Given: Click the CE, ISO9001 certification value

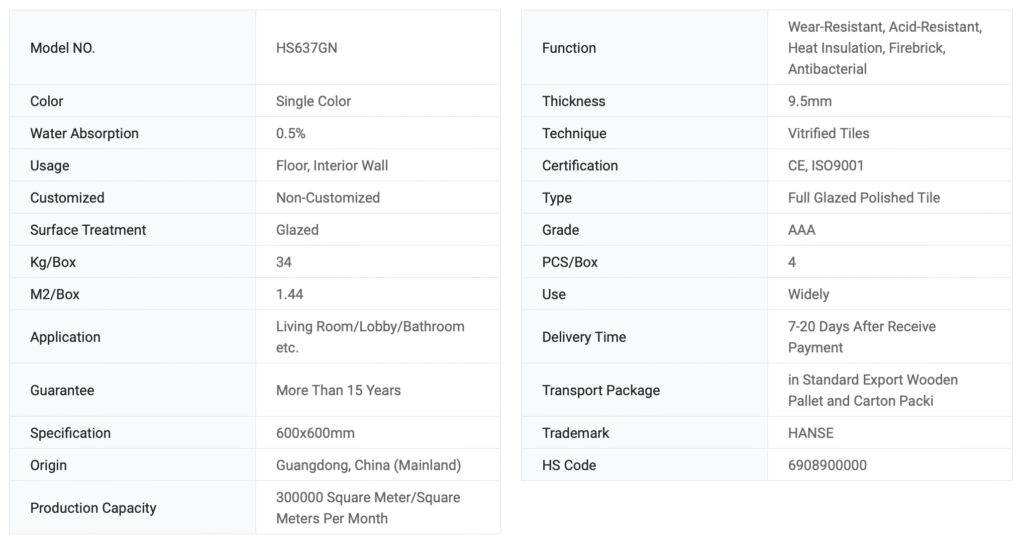Looking at the screenshot, I should (x=826, y=165).
